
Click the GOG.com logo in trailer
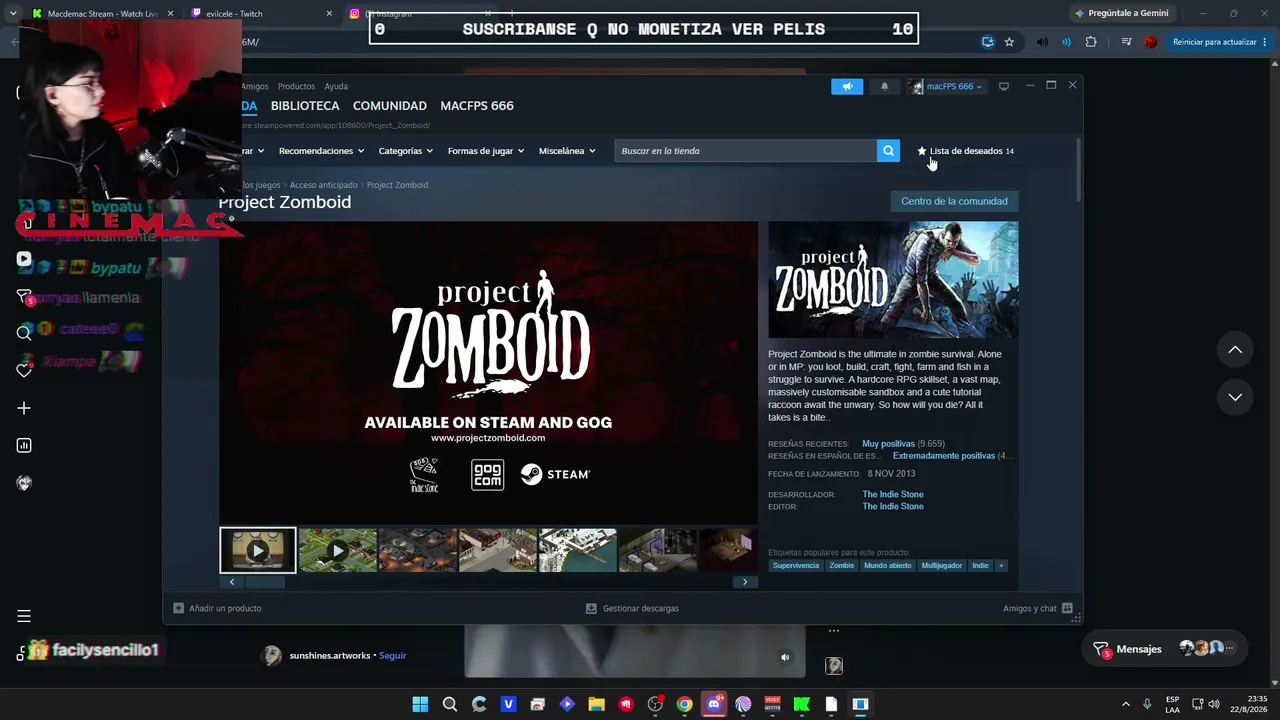[488, 474]
